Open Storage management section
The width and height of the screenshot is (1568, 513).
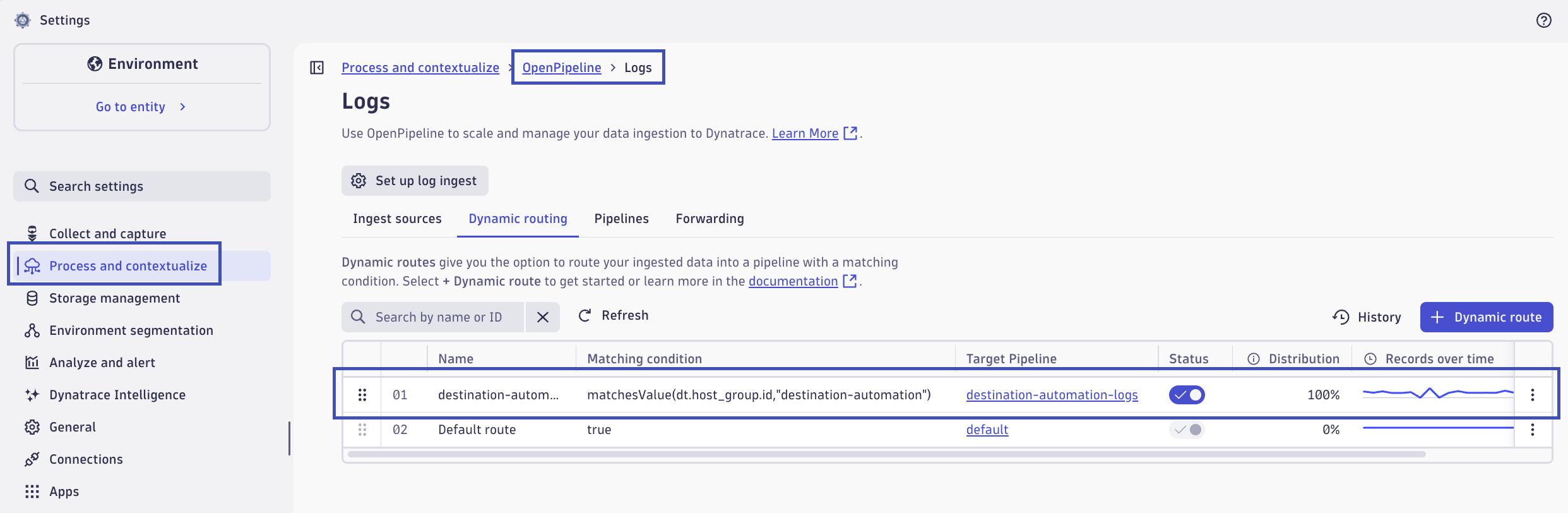pyautogui.click(x=142, y=298)
